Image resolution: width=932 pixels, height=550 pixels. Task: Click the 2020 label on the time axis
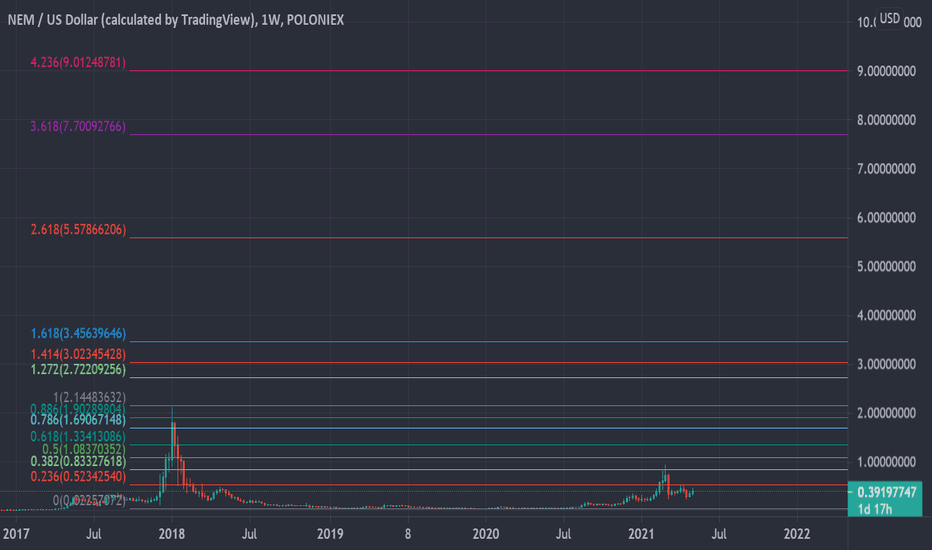coord(486,533)
